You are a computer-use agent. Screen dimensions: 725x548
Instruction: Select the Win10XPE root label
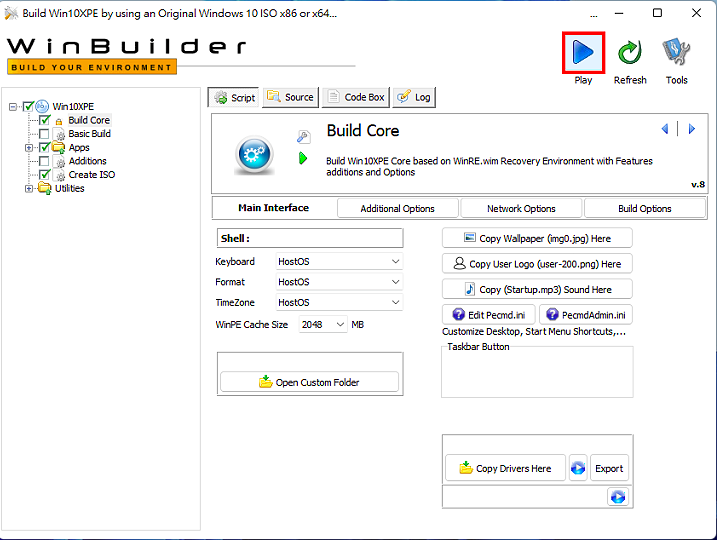coord(73,106)
